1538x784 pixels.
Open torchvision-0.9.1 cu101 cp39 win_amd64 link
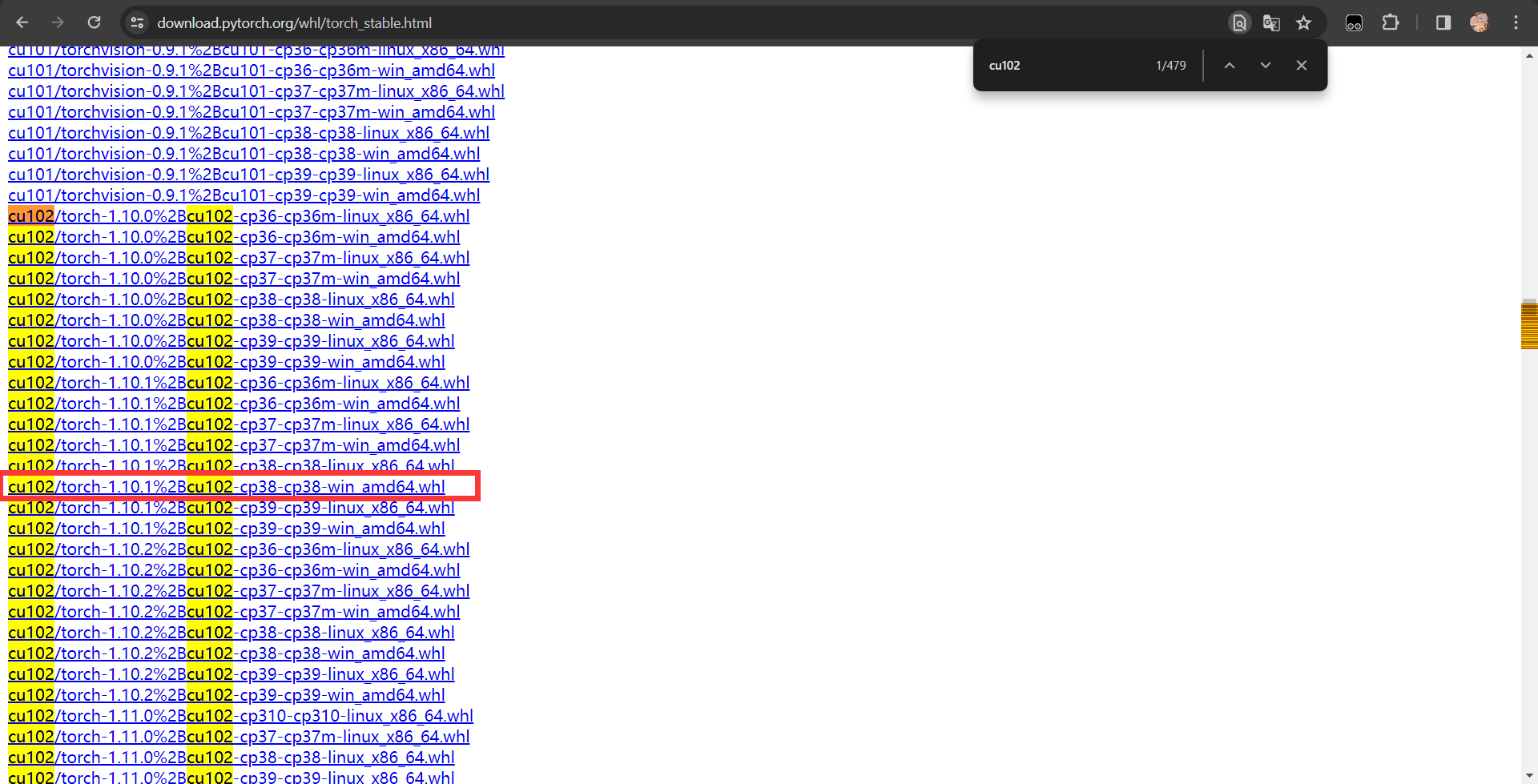244,195
